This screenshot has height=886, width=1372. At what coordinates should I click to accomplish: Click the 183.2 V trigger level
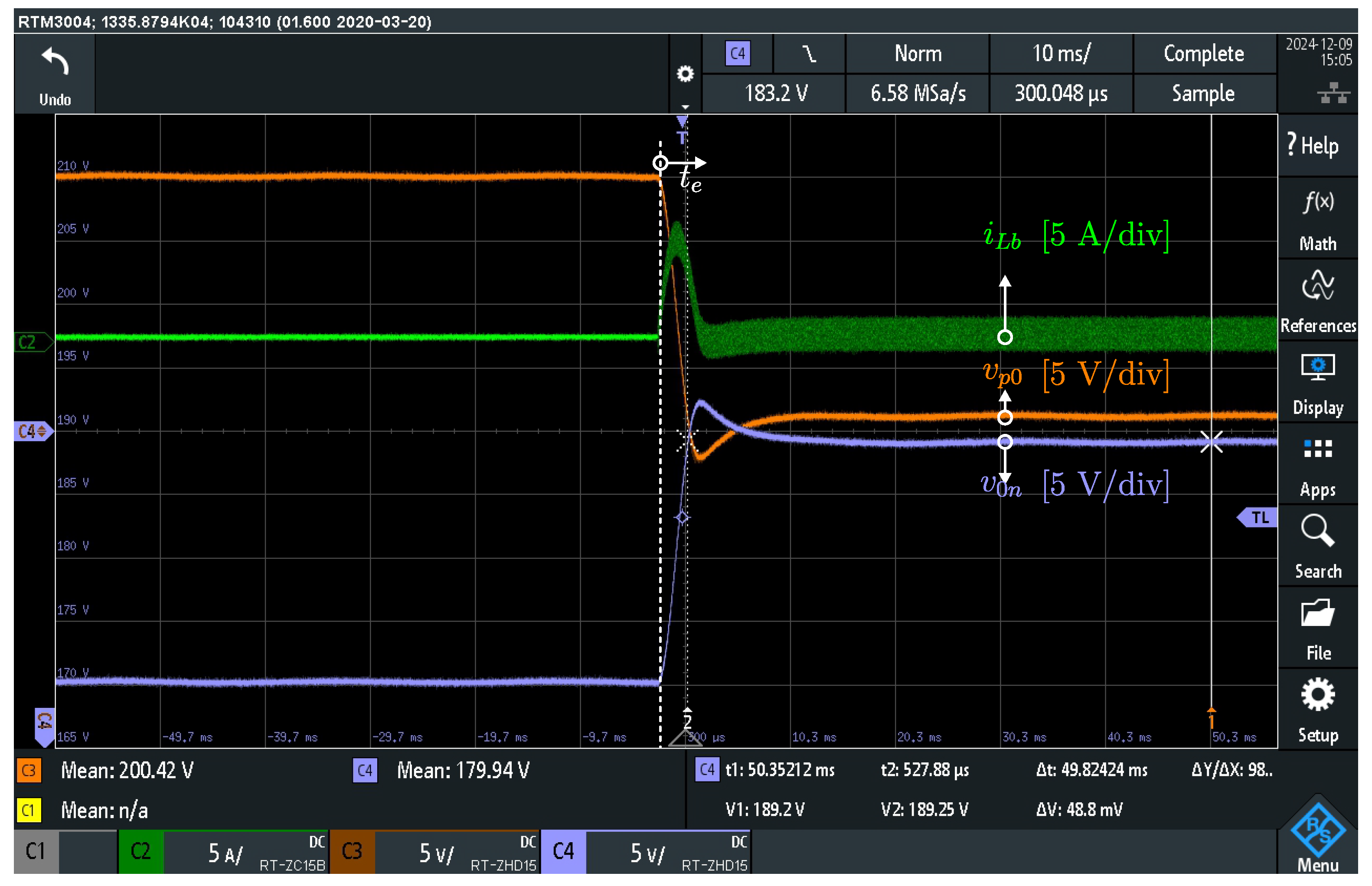coord(776,93)
